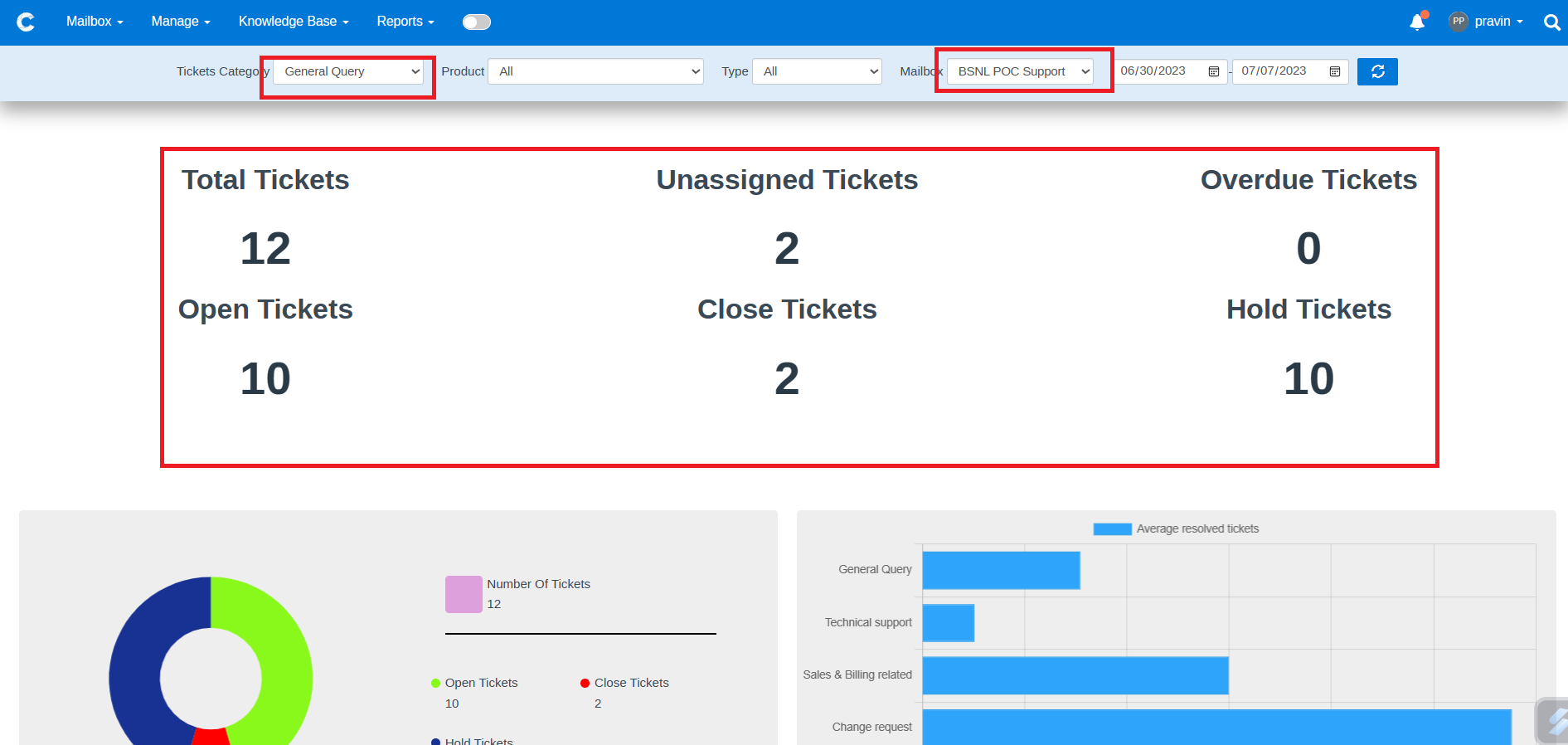Click the 06/30/2023 start date field
Viewport: 1568px width, 745px height.
click(1170, 71)
